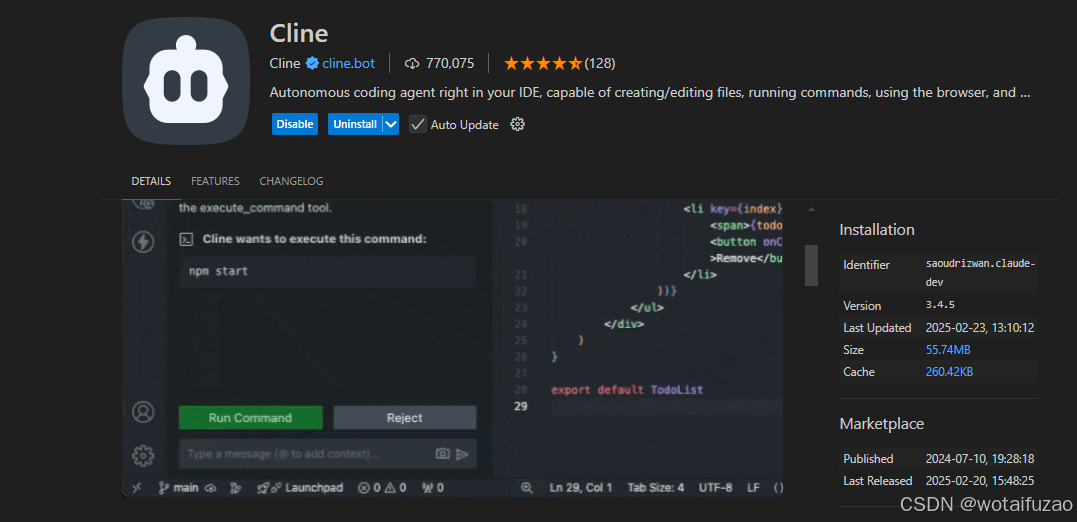Open the Uninstall dropdown arrow
Screen dimensions: 1077x522
click(391, 124)
